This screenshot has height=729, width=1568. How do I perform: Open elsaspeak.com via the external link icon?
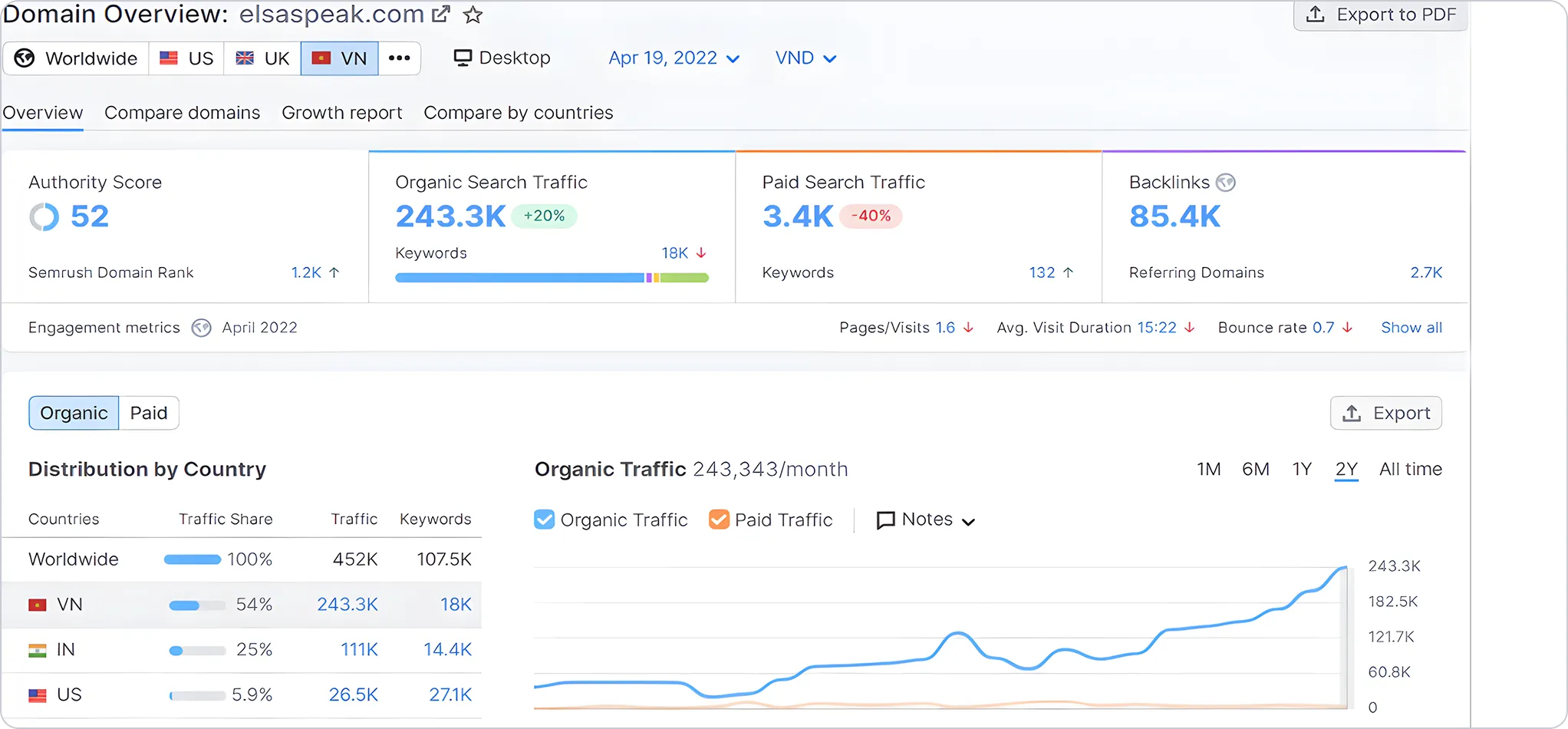[x=440, y=14]
